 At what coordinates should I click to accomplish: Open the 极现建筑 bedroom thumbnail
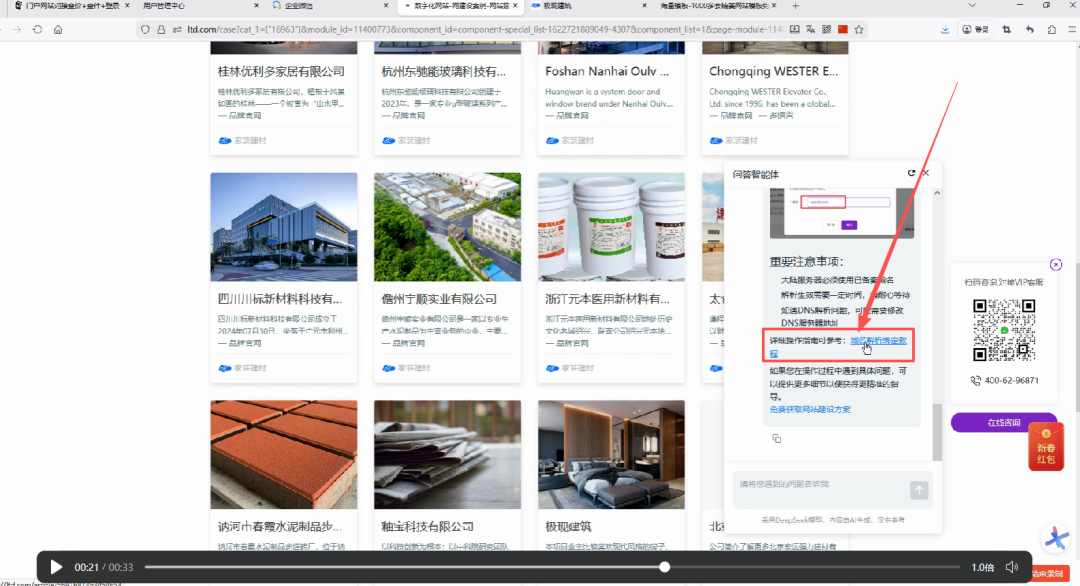612,454
